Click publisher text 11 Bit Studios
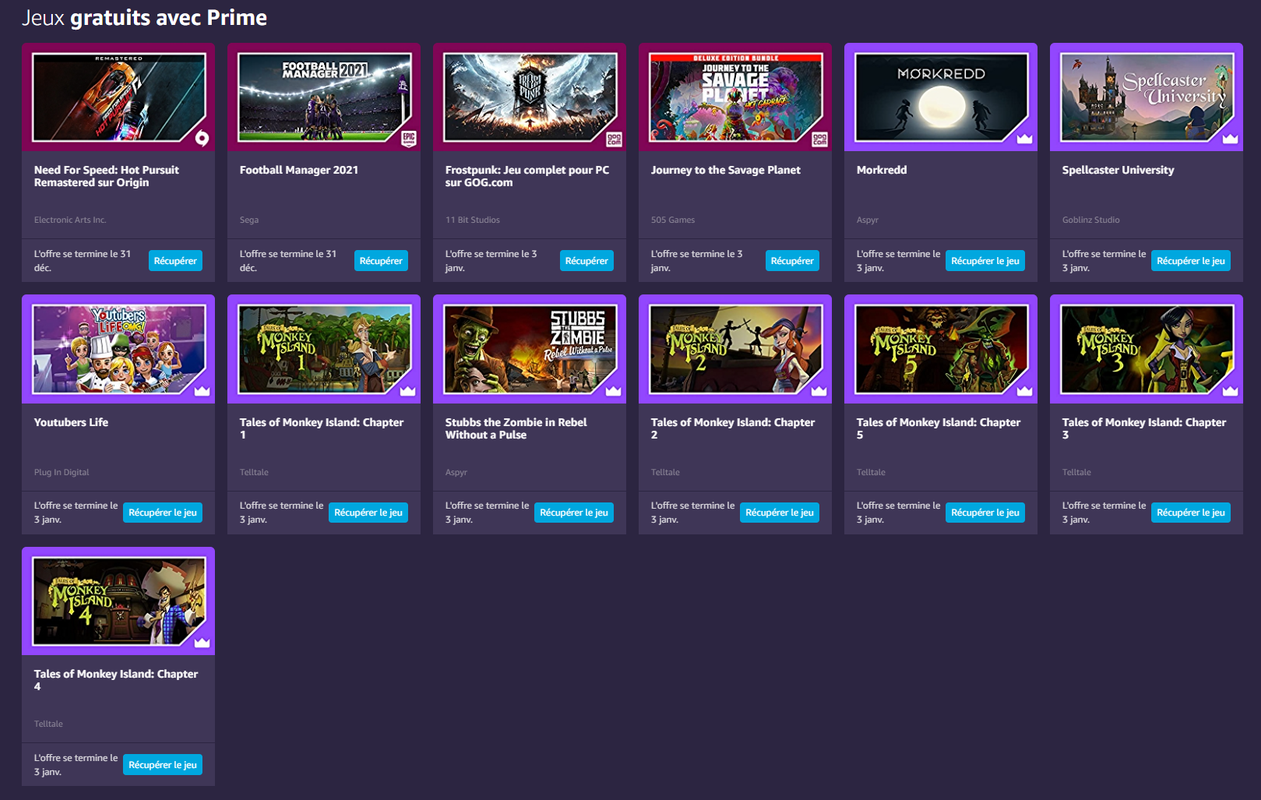 coord(473,220)
